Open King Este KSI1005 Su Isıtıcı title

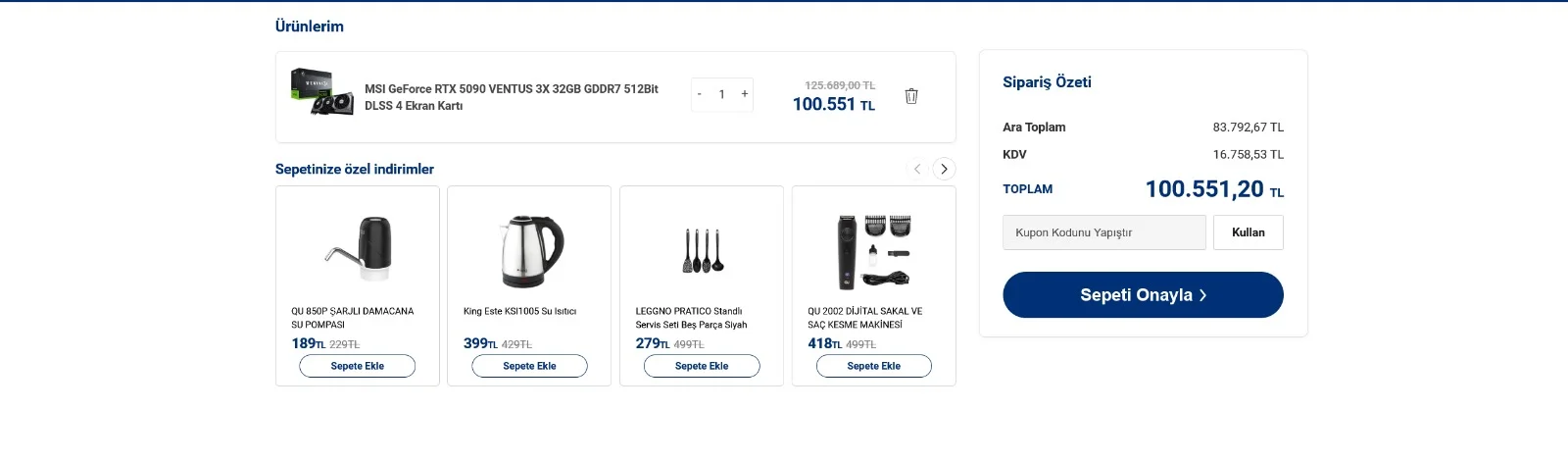pos(519,311)
